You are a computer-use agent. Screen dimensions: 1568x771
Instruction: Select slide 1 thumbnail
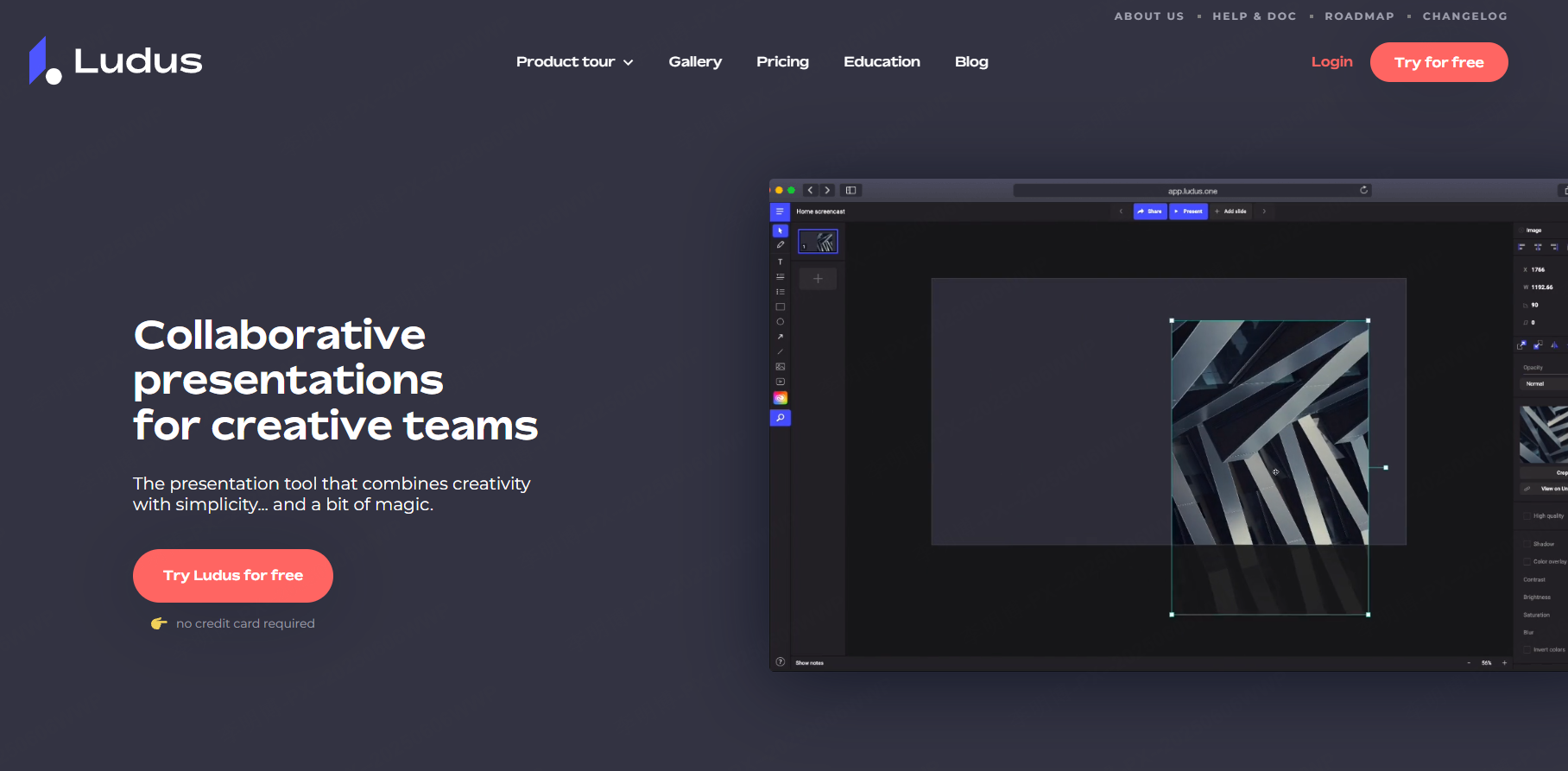[x=818, y=242]
